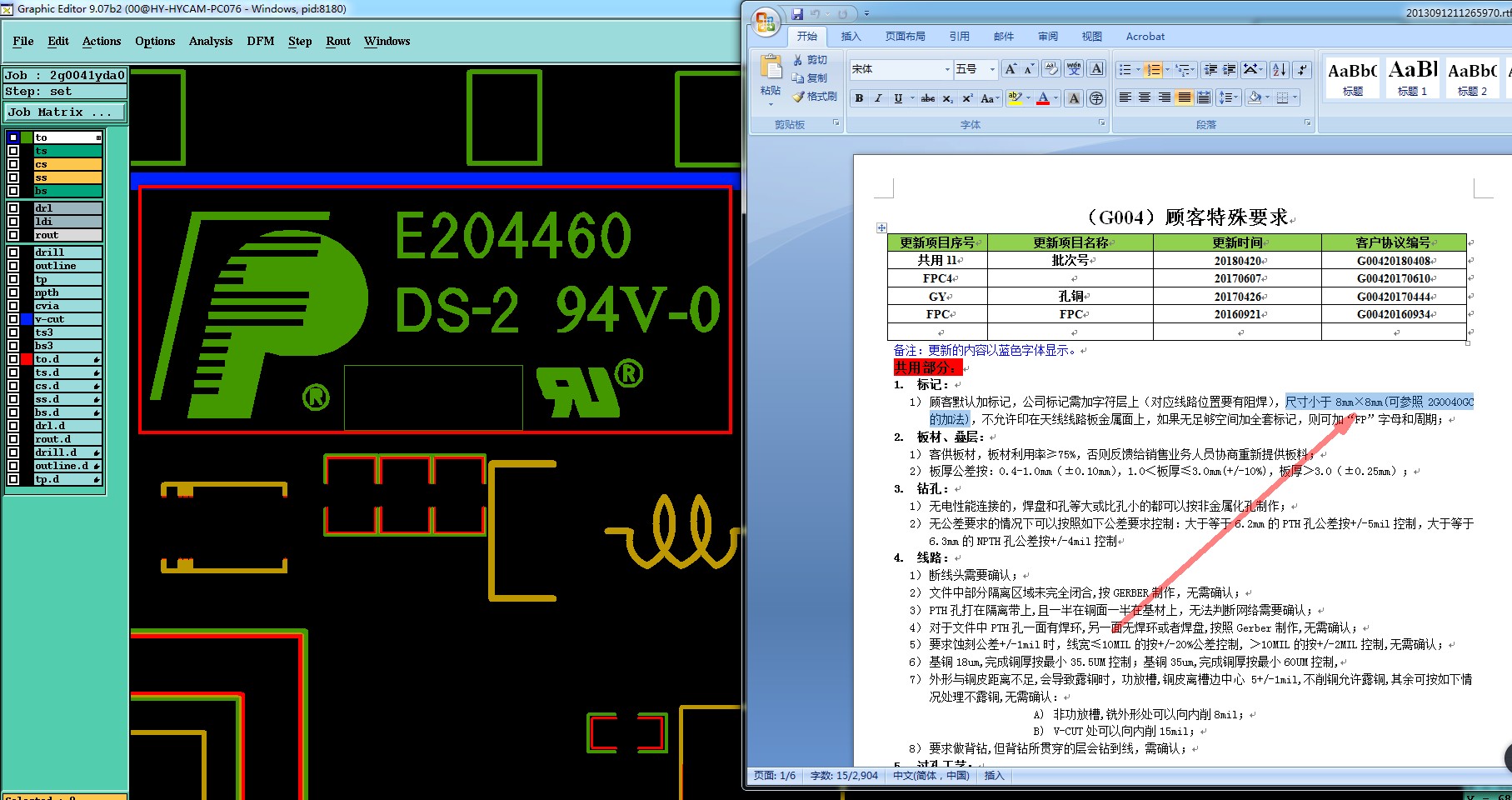1512x800 pixels.
Task: Open the font size dropdown 五号
Action: point(992,69)
